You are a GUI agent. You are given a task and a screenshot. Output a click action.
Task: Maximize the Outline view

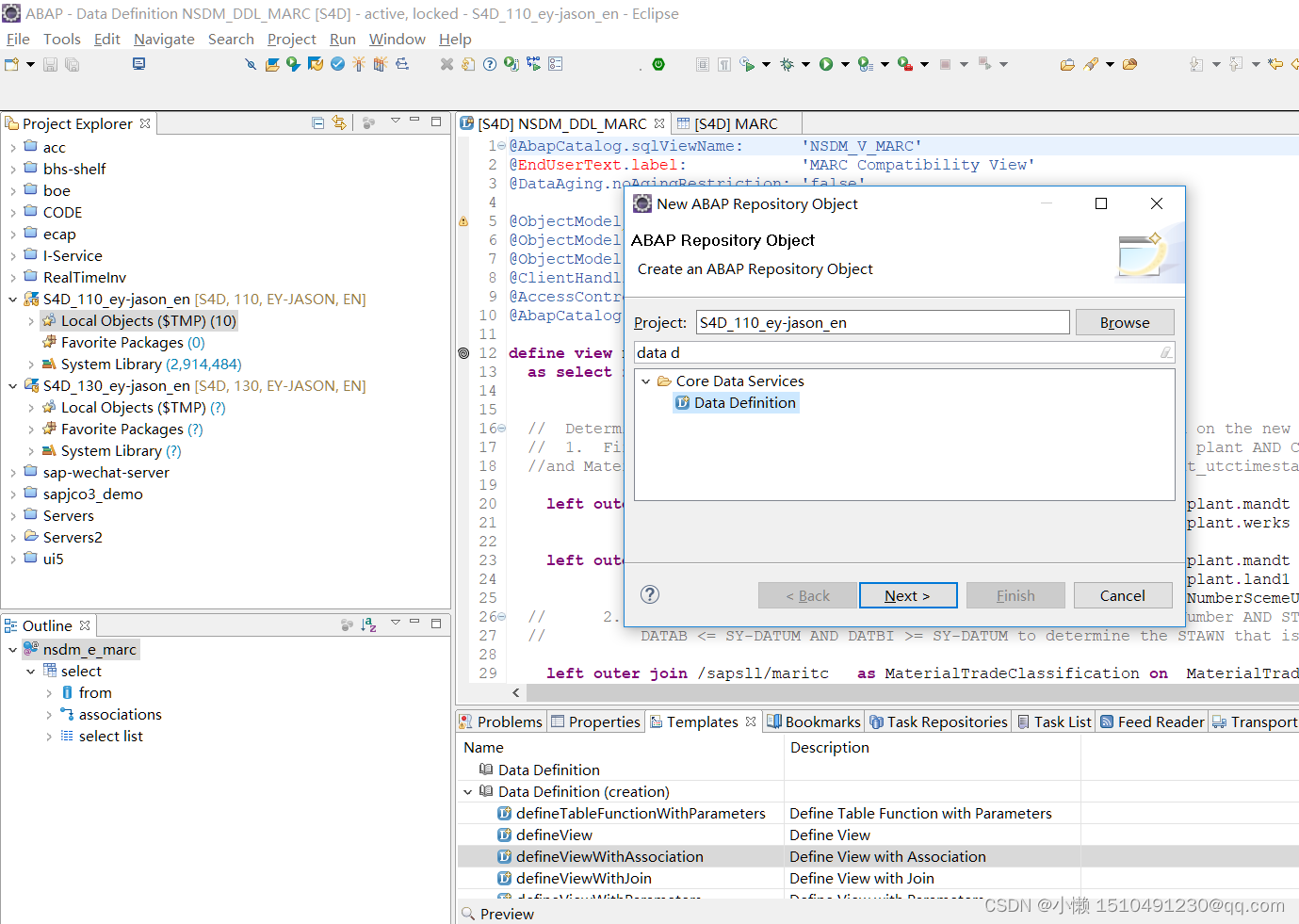point(436,623)
